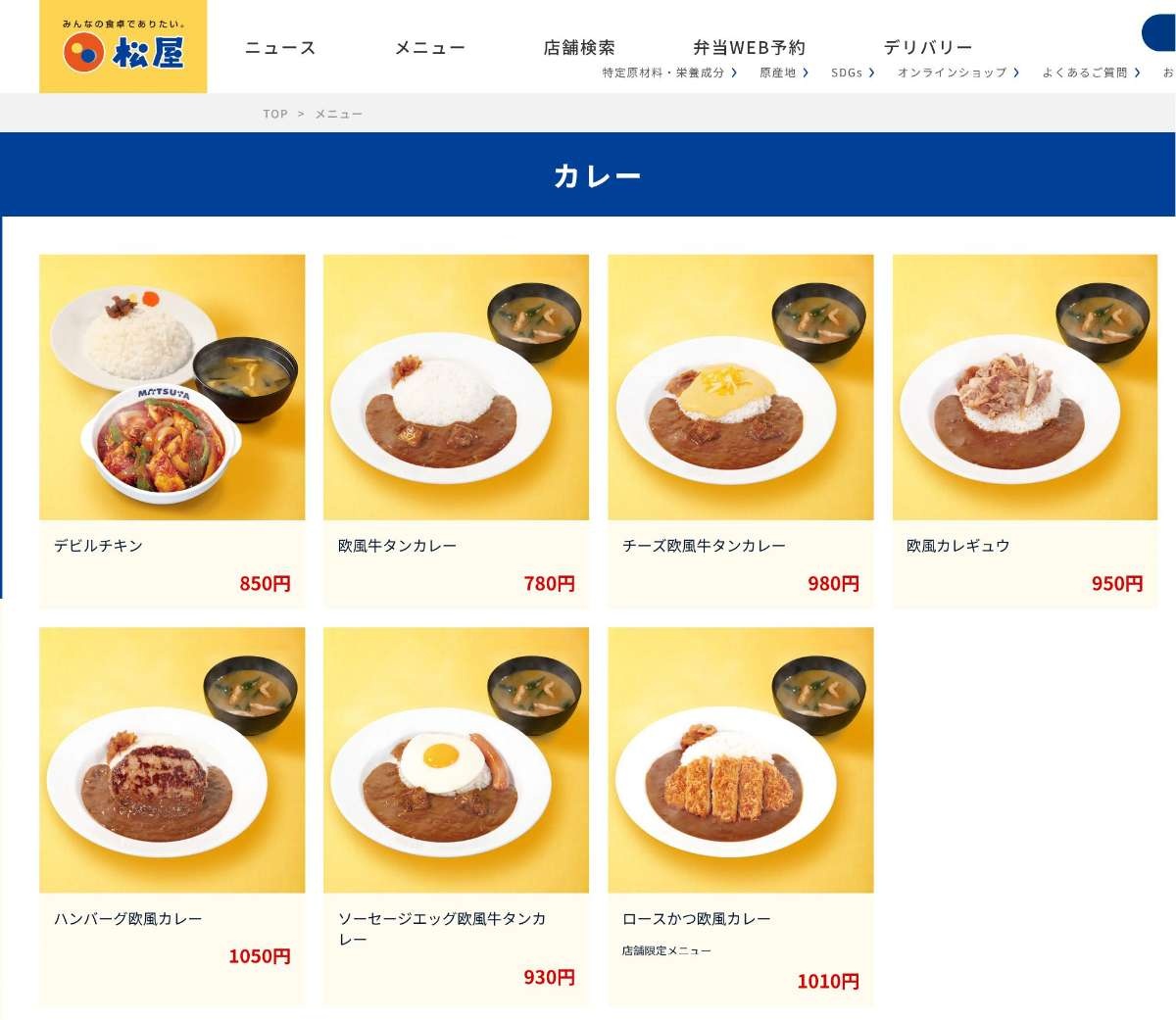Open the ニュース menu item
This screenshot has width=1176, height=1020.
tap(280, 47)
